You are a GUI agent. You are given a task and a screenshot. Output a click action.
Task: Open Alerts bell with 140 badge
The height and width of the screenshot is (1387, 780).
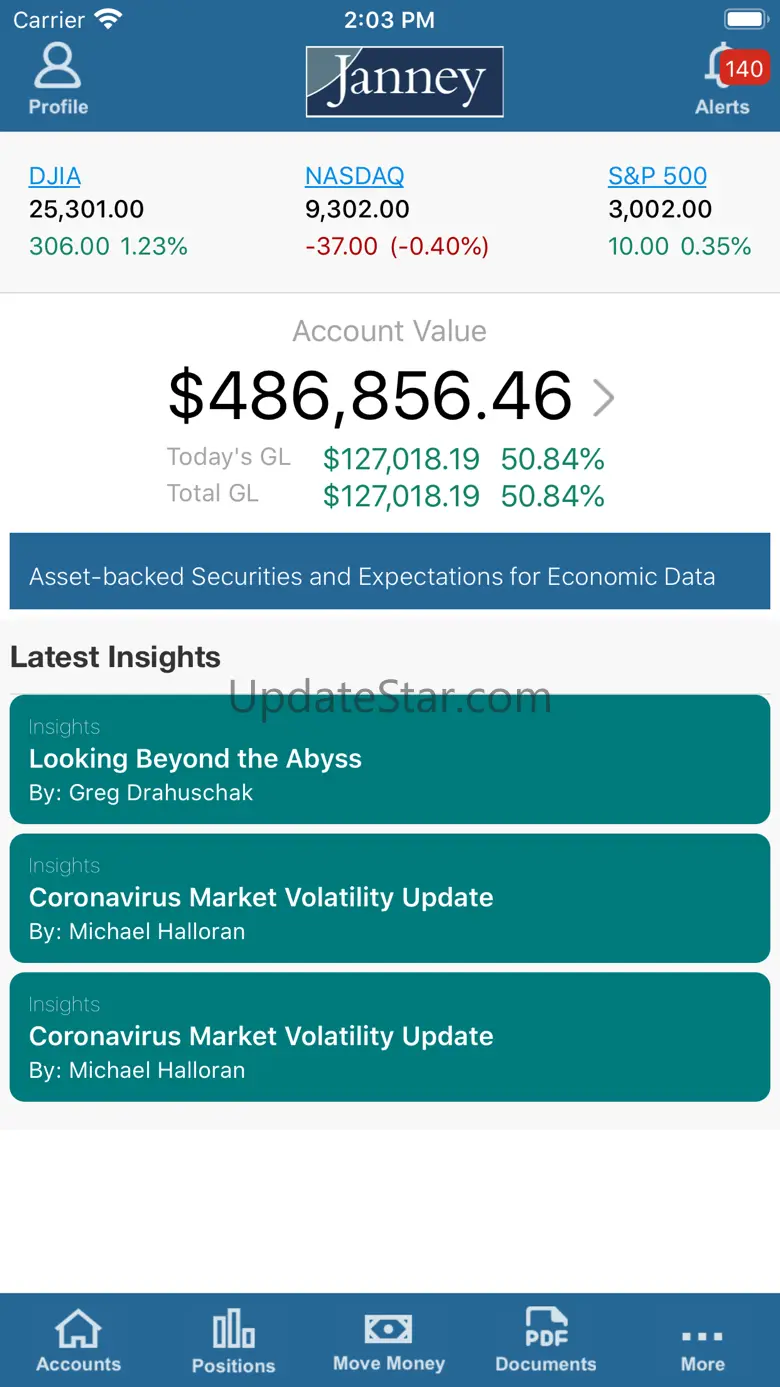[722, 68]
